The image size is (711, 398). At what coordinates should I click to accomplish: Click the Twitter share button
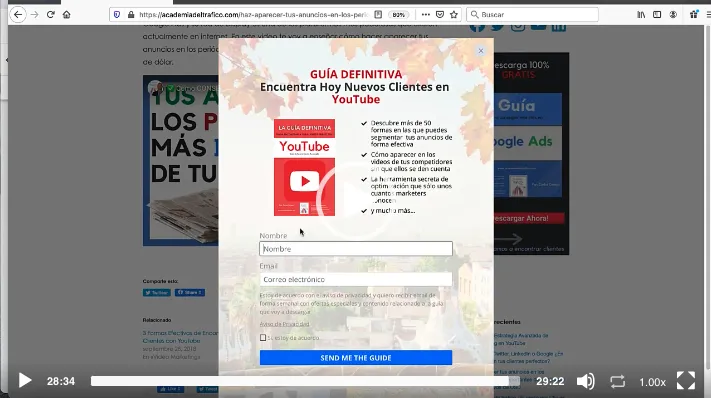[156, 292]
